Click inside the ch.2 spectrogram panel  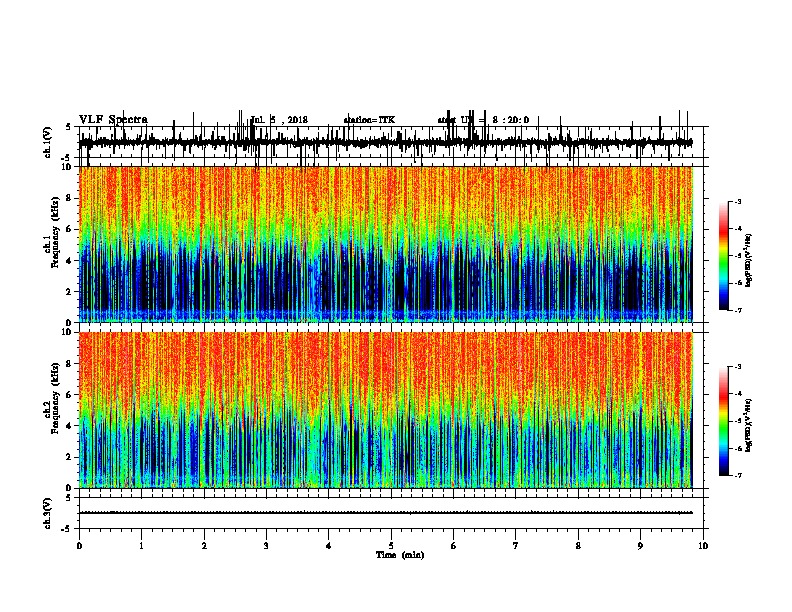click(385, 410)
